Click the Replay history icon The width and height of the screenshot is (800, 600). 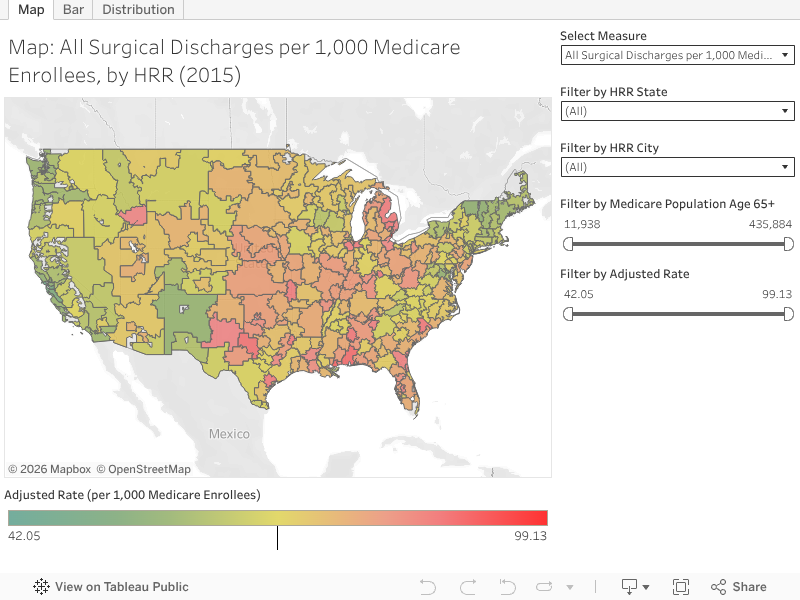pyautogui.click(x=544, y=587)
